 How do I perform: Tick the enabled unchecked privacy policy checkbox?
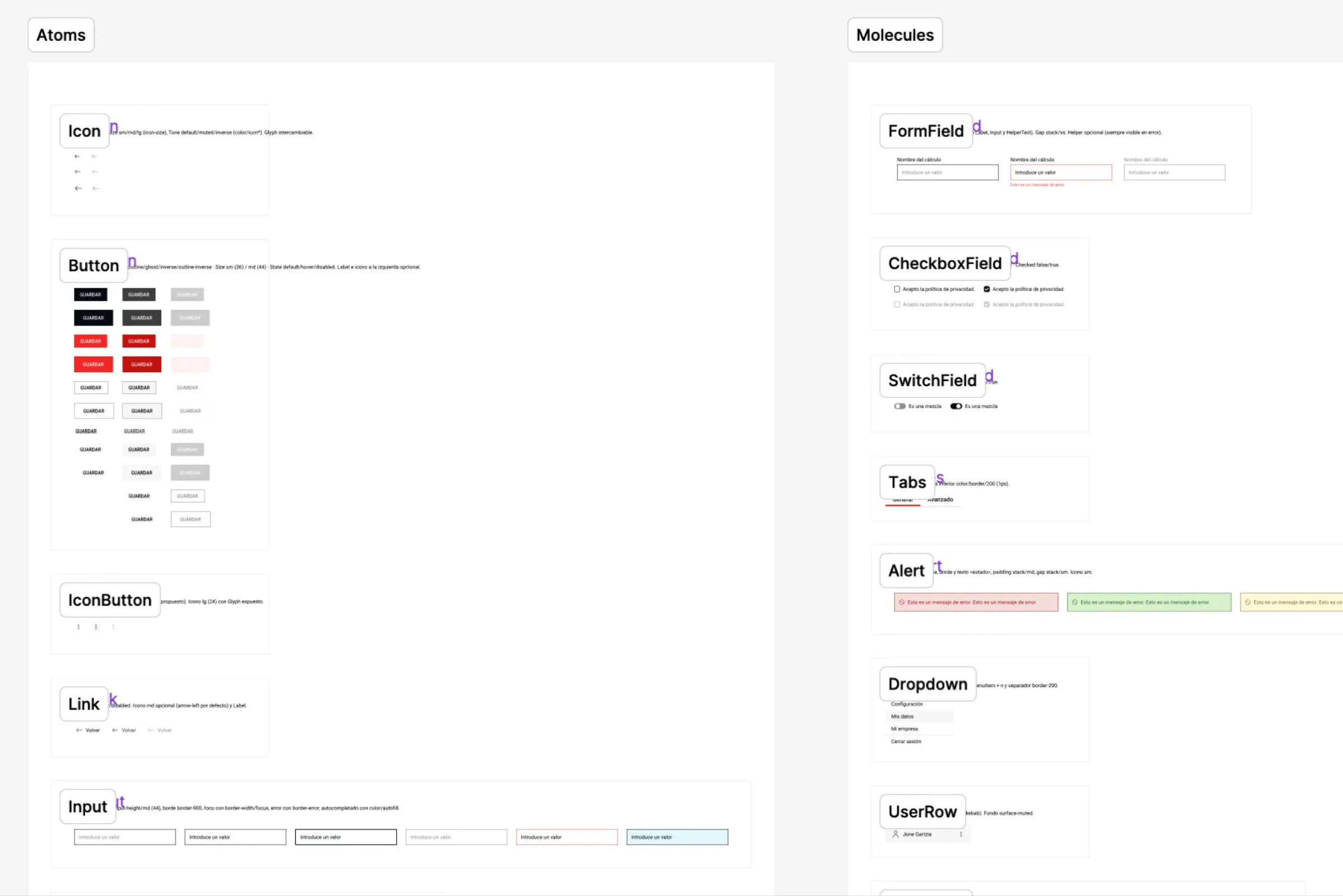(x=897, y=289)
